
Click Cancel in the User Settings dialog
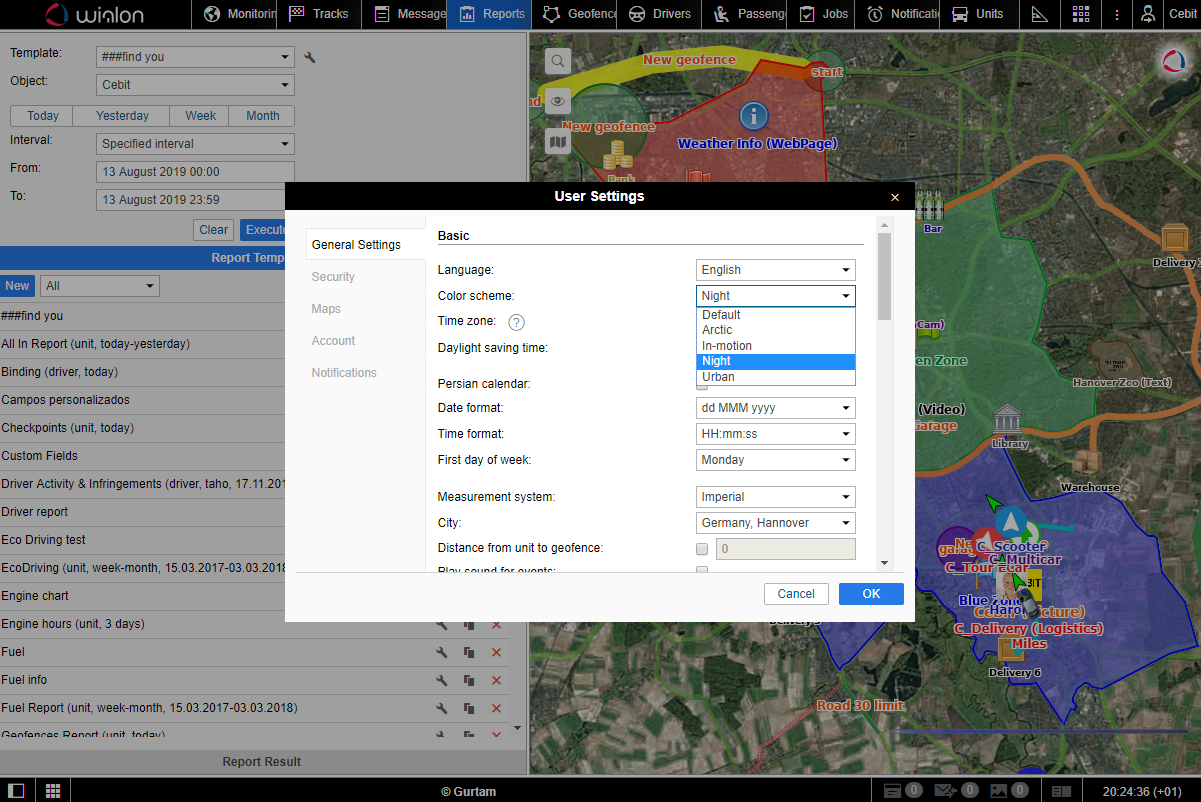[796, 594]
